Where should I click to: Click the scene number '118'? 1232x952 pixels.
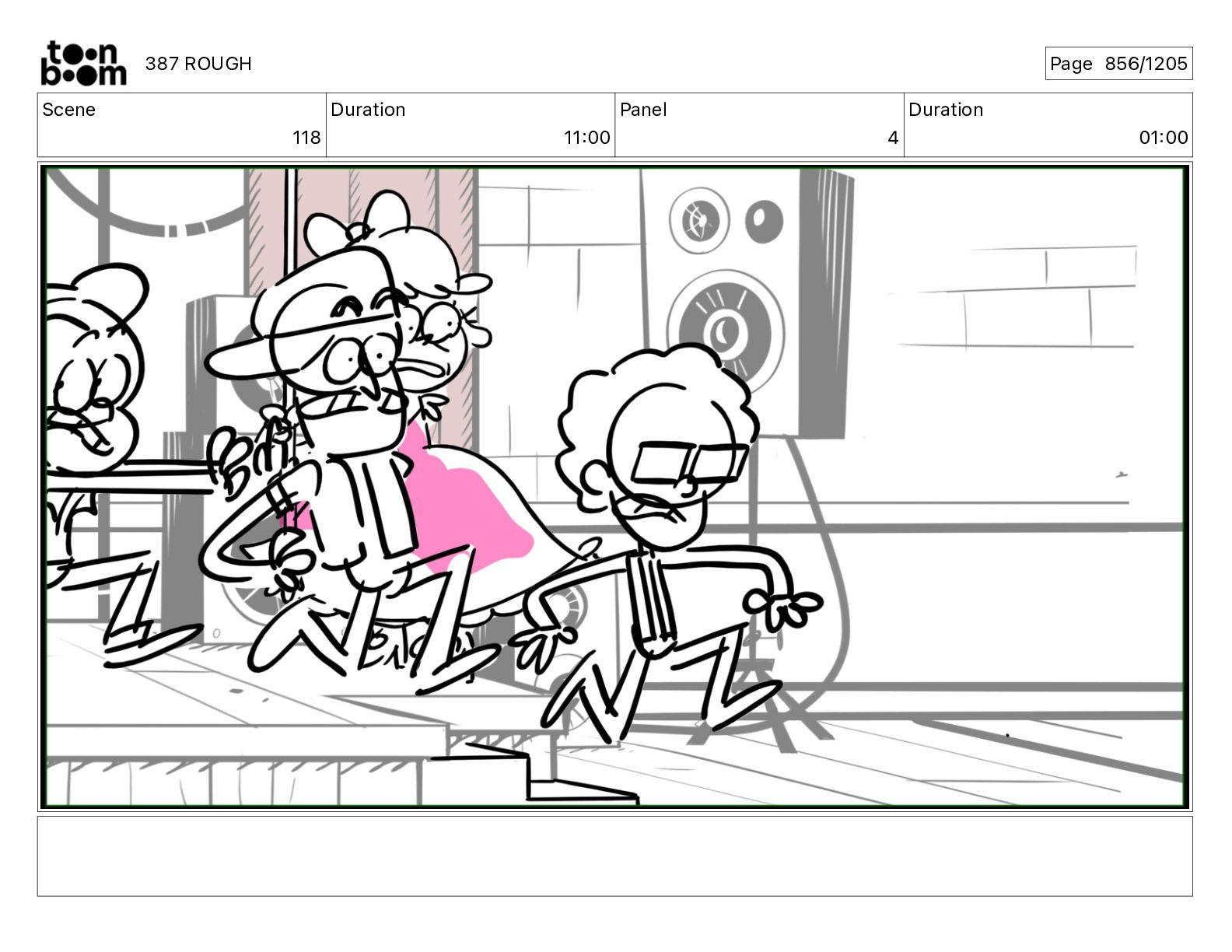coord(306,138)
